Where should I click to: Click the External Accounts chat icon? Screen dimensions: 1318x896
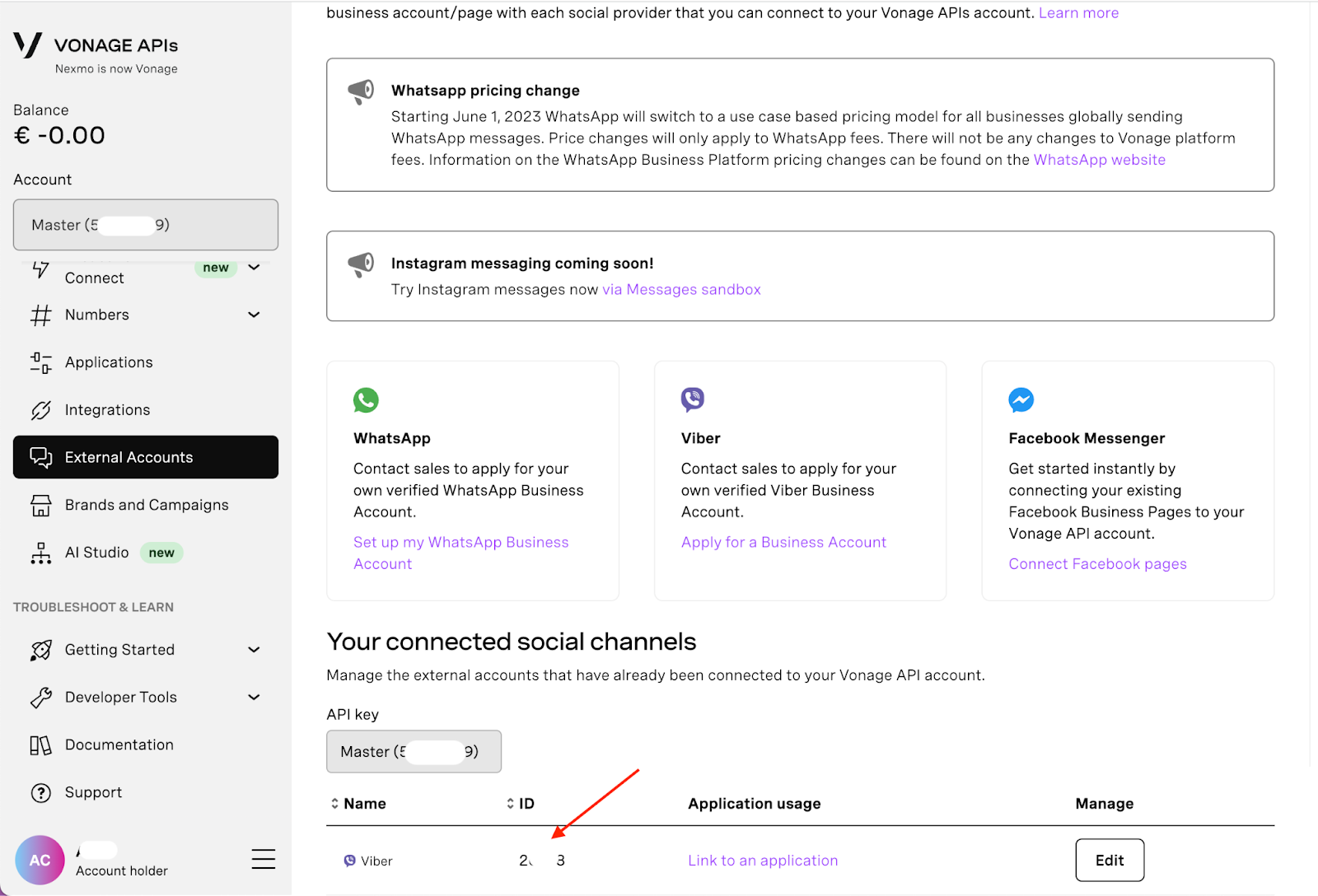(40, 457)
